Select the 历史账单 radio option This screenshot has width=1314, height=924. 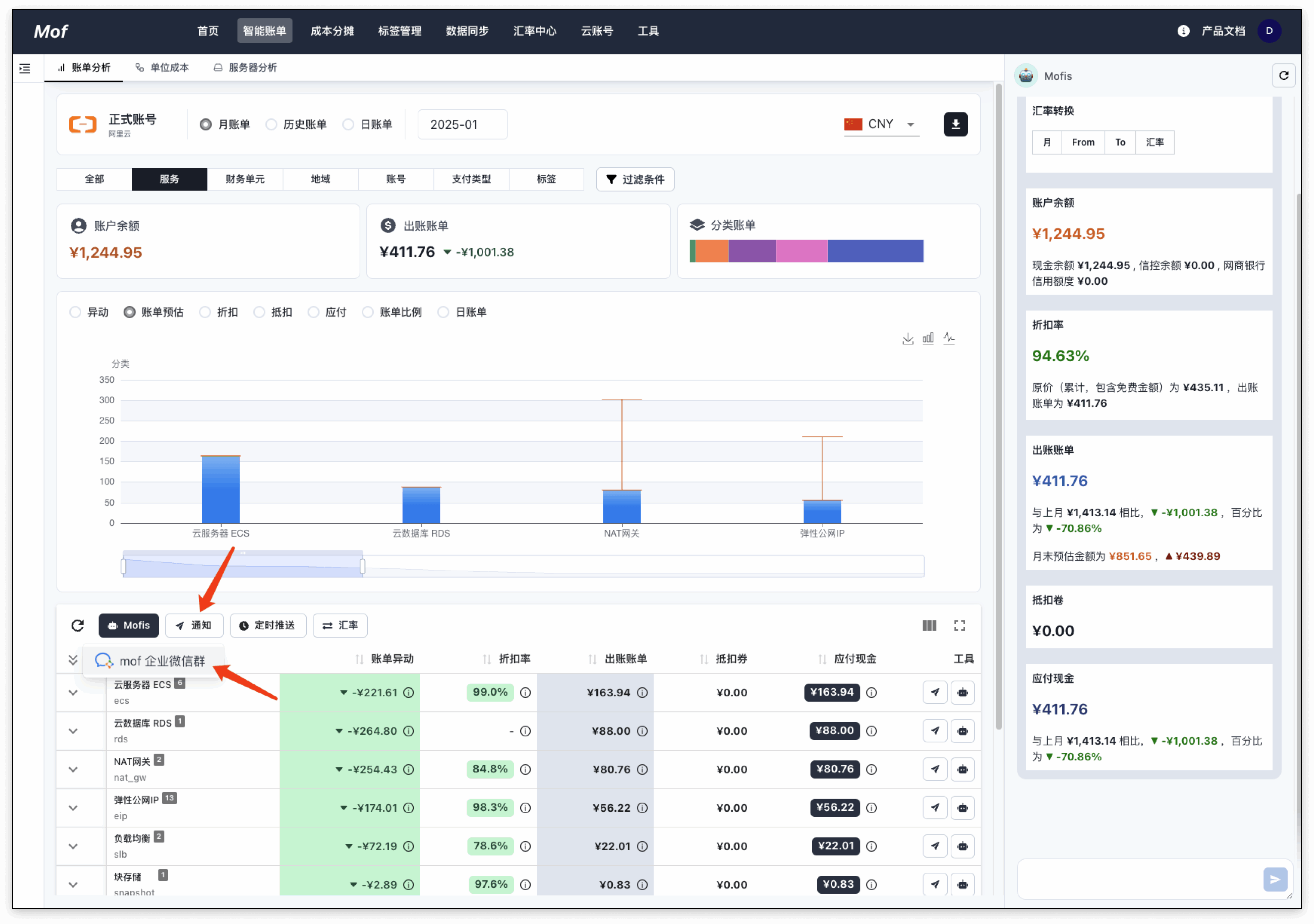pyautogui.click(x=272, y=124)
